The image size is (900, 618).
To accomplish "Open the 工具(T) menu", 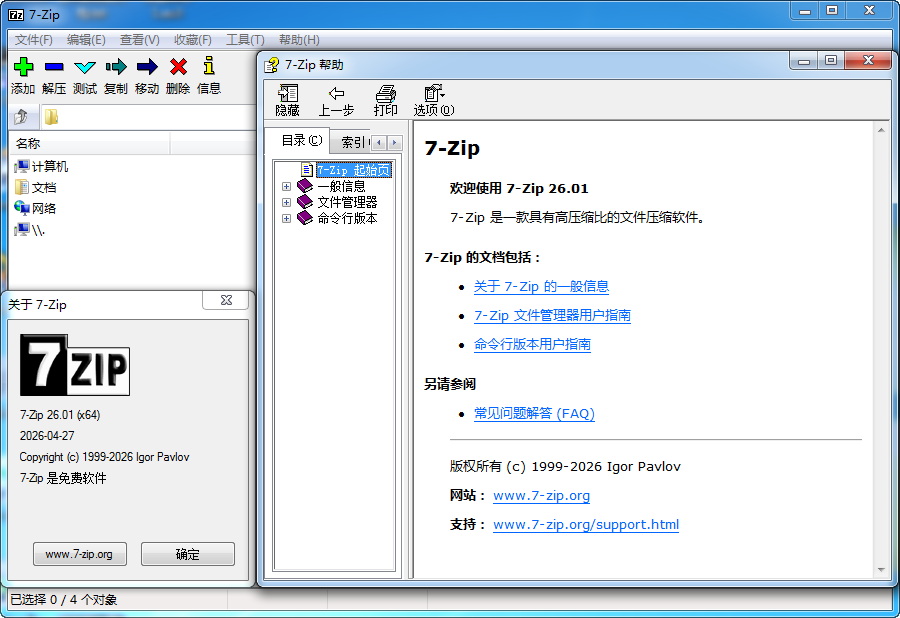I will [x=245, y=40].
